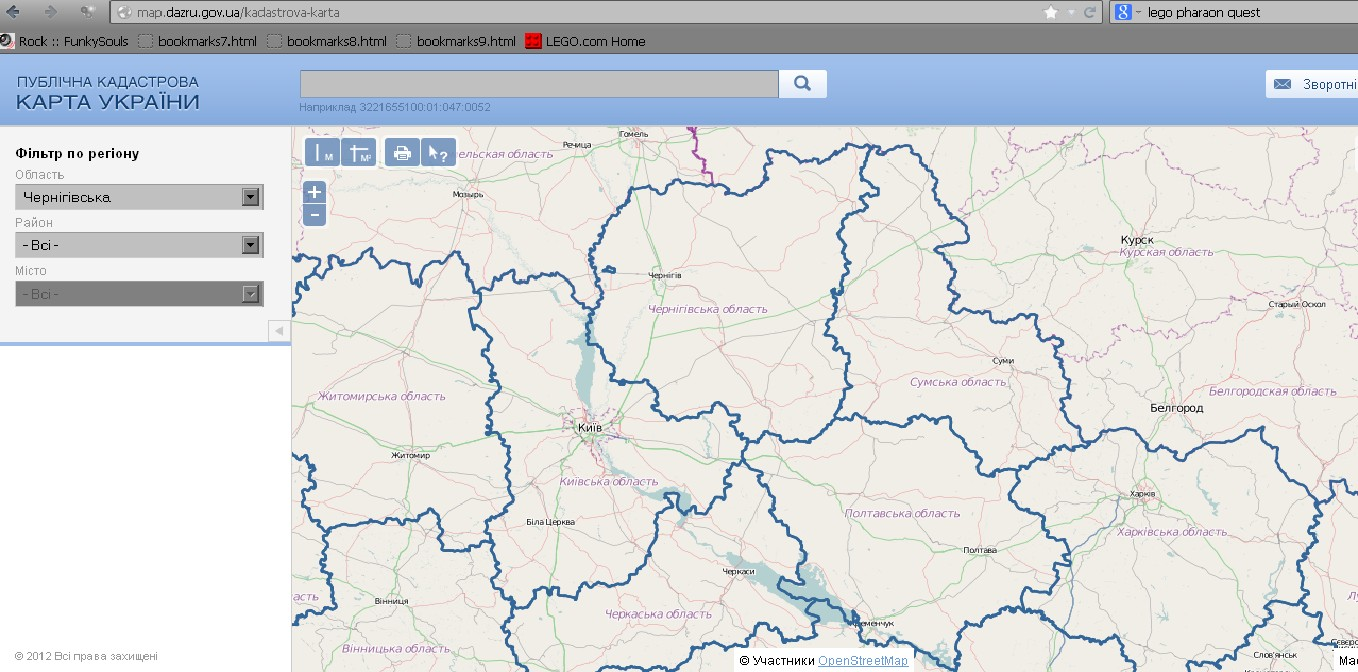The image size is (1358, 672).
Task: Click the print map icon
Action: click(402, 152)
